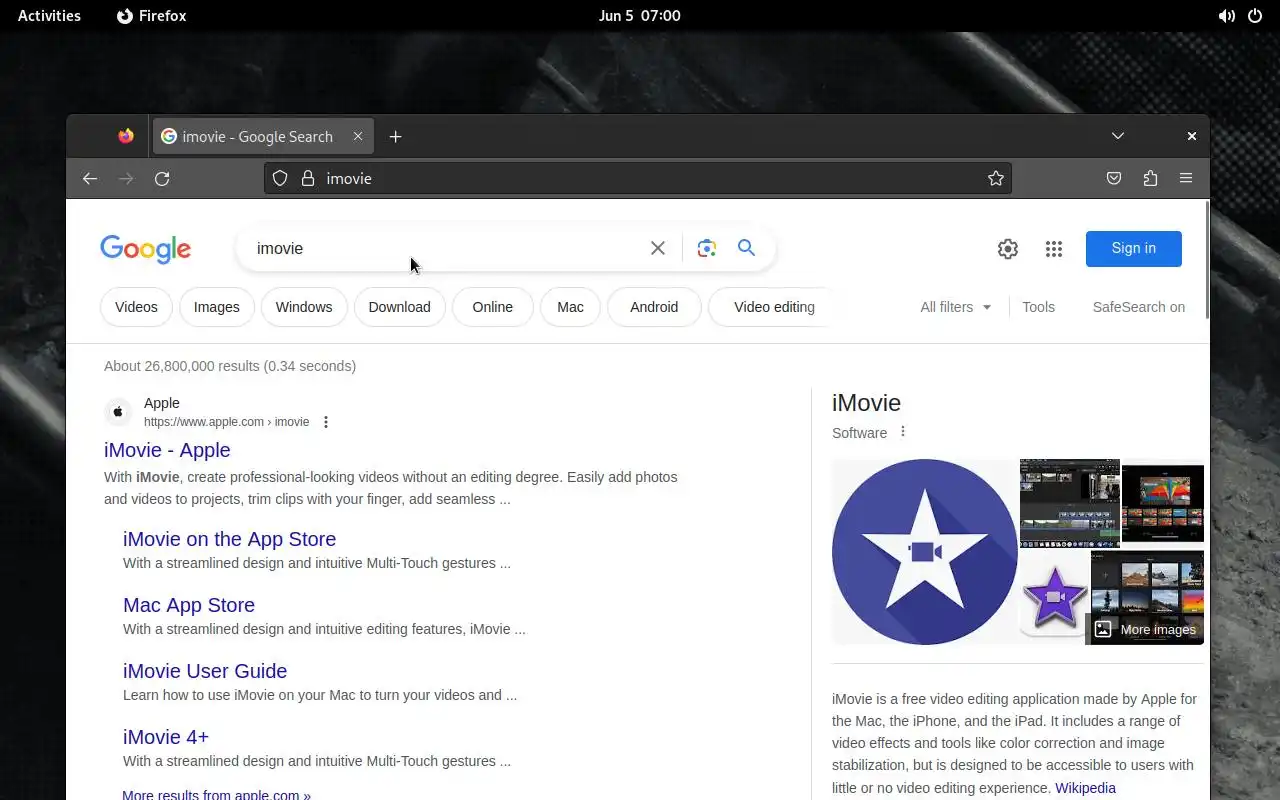Open a new tab with plus button
This screenshot has width=1280, height=800.
click(x=395, y=136)
